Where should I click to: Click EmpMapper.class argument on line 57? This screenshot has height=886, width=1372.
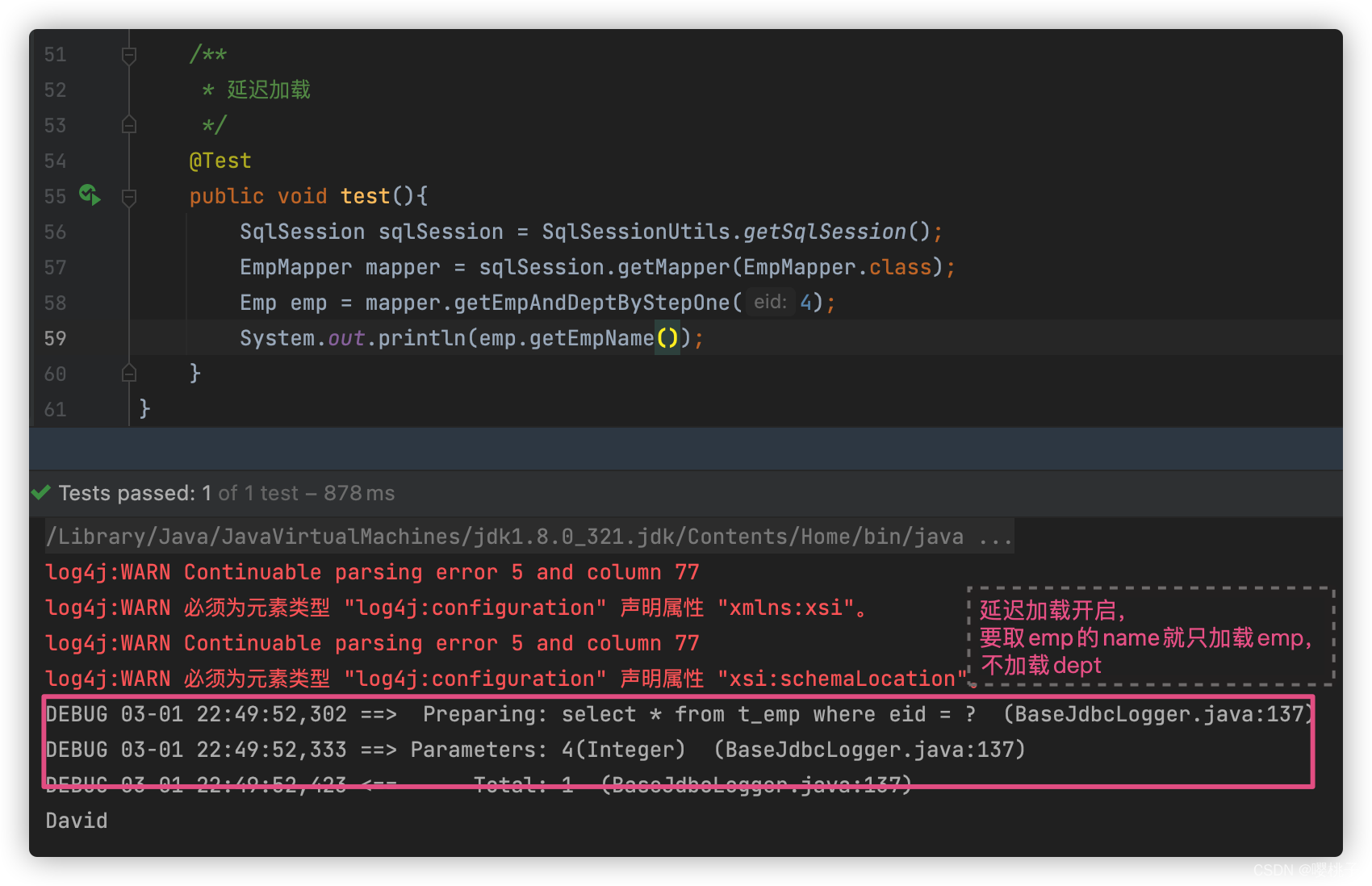837,267
